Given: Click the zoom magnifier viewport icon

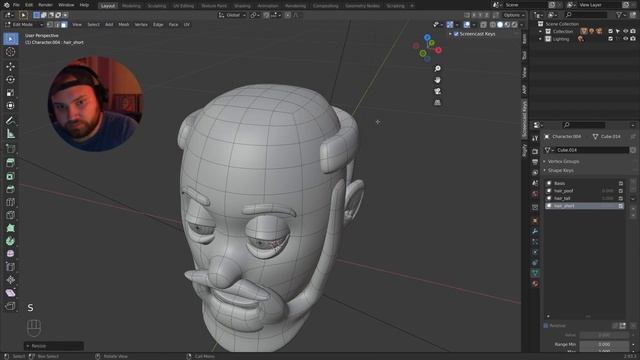Looking at the screenshot, I should pyautogui.click(x=438, y=69).
